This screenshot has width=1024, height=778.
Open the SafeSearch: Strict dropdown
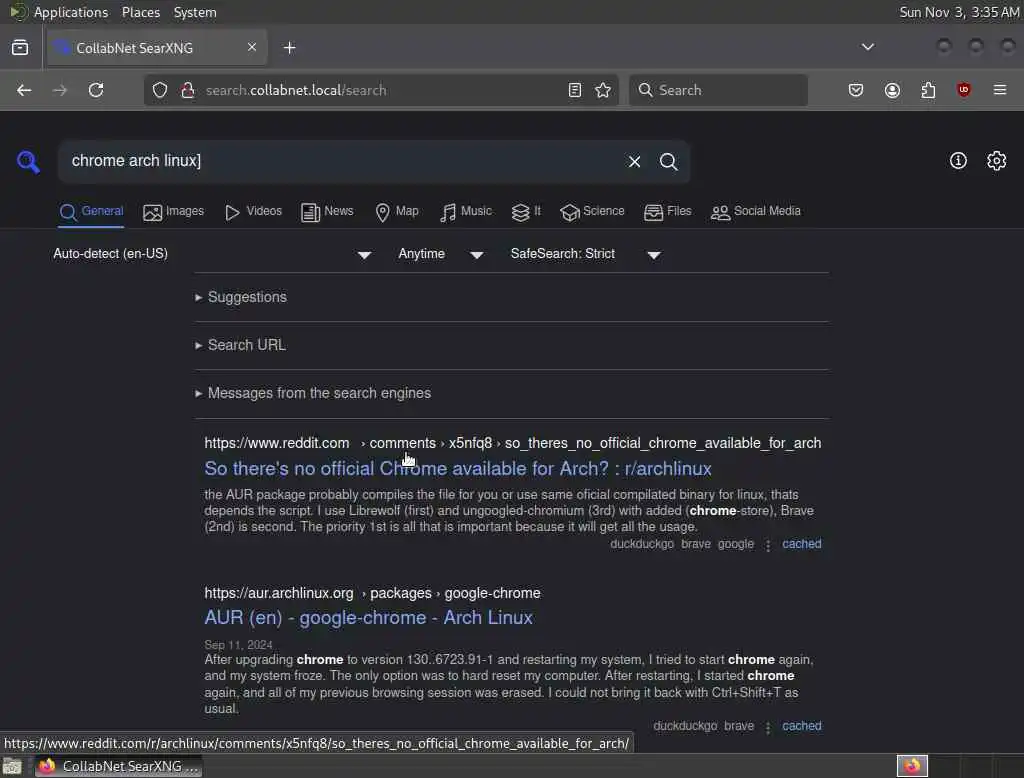pos(586,254)
